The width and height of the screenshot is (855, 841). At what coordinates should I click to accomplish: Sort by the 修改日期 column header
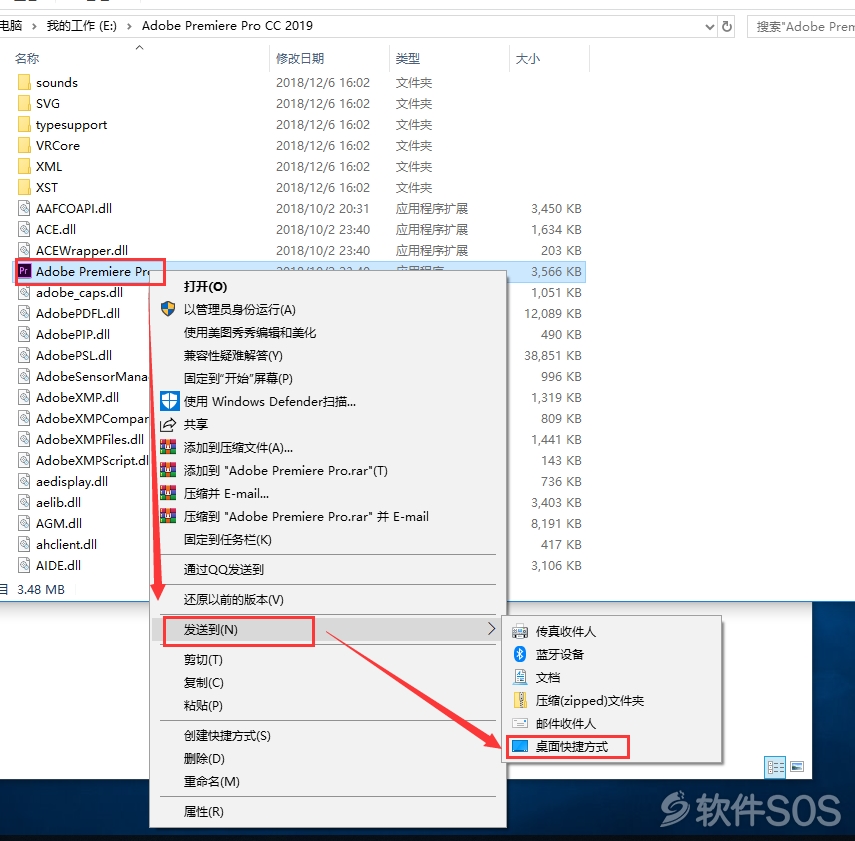(300, 58)
